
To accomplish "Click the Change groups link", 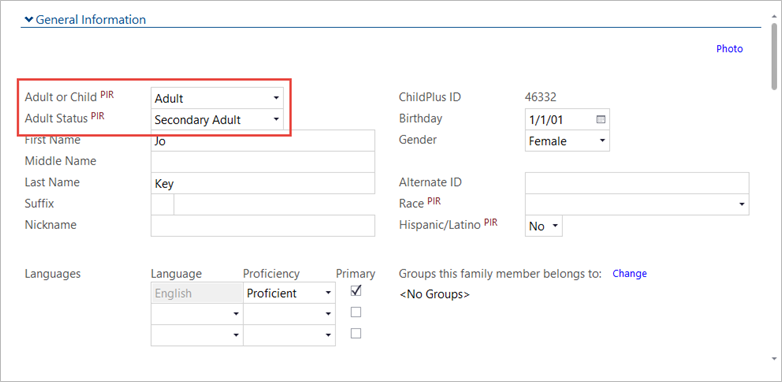I will (x=629, y=273).
